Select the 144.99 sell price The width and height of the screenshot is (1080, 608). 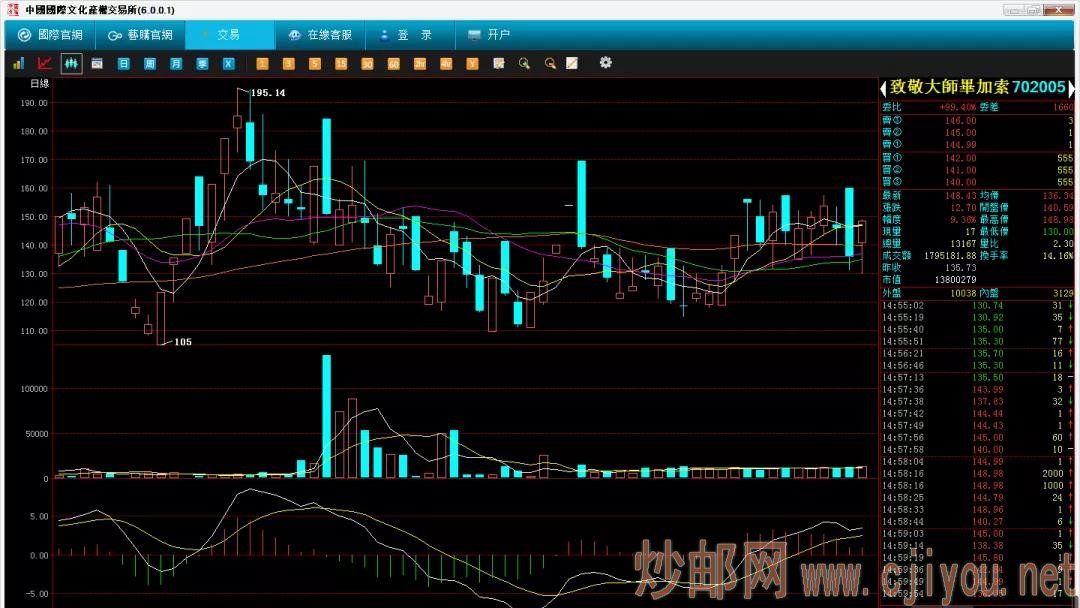point(960,145)
